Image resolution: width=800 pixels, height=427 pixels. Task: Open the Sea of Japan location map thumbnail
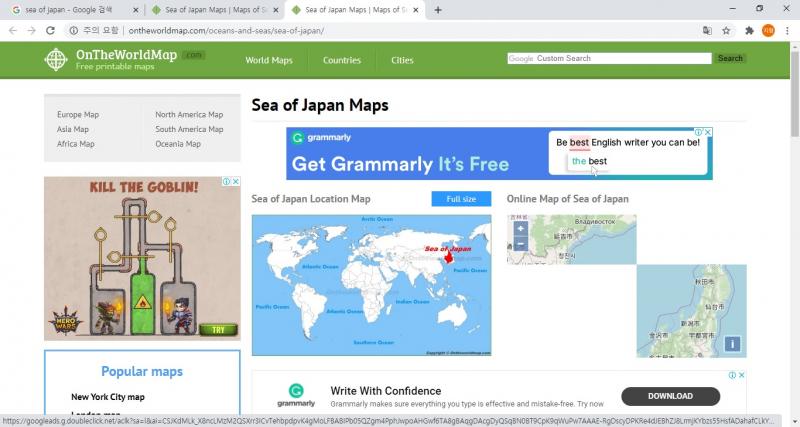(371, 284)
